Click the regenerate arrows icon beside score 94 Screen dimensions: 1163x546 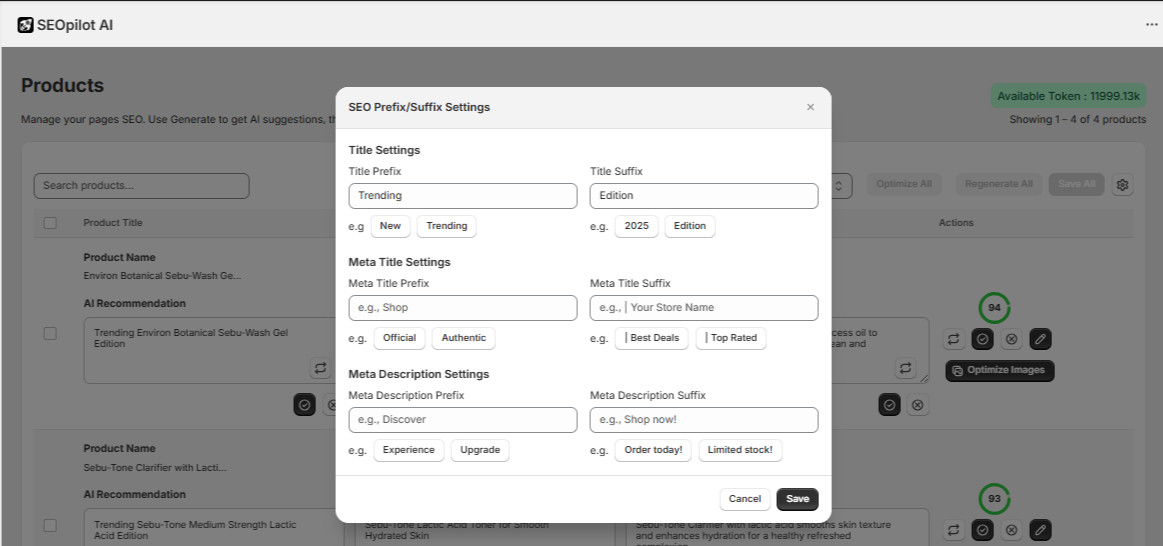pos(954,339)
